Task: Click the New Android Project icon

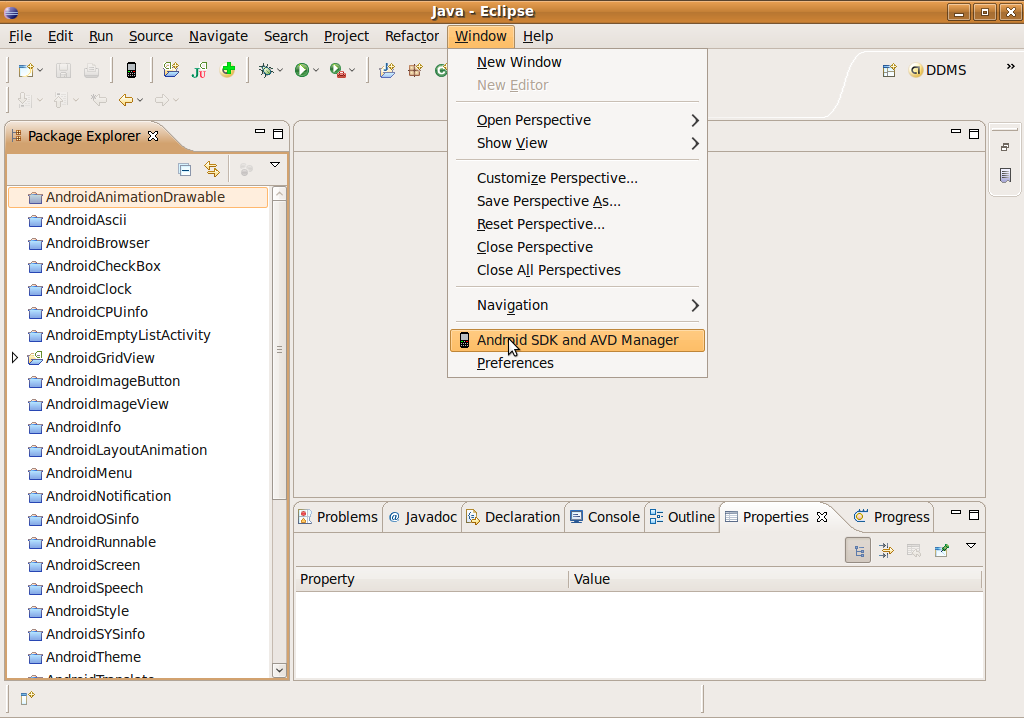Action: click(171, 69)
